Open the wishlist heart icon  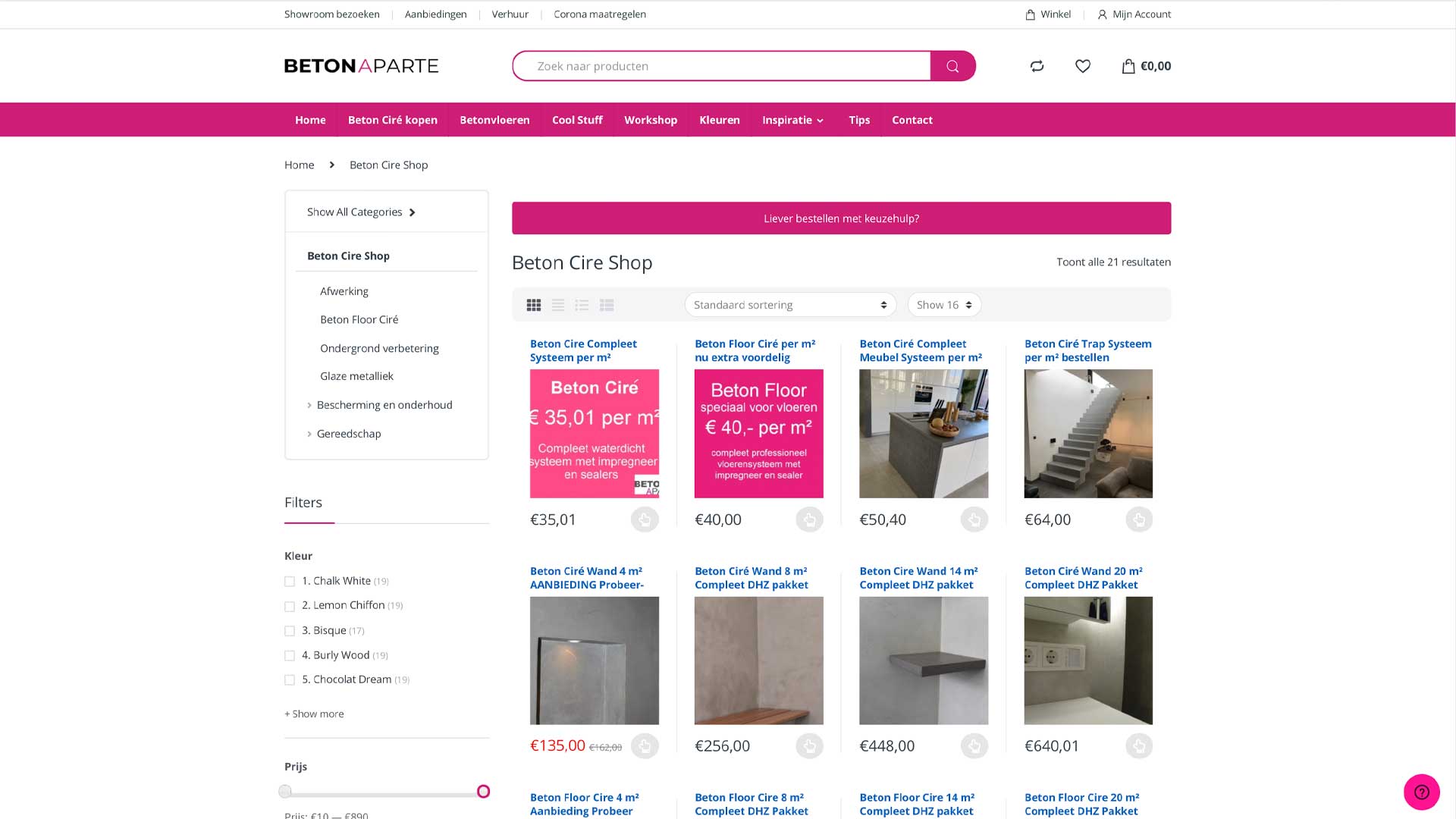pos(1082,66)
